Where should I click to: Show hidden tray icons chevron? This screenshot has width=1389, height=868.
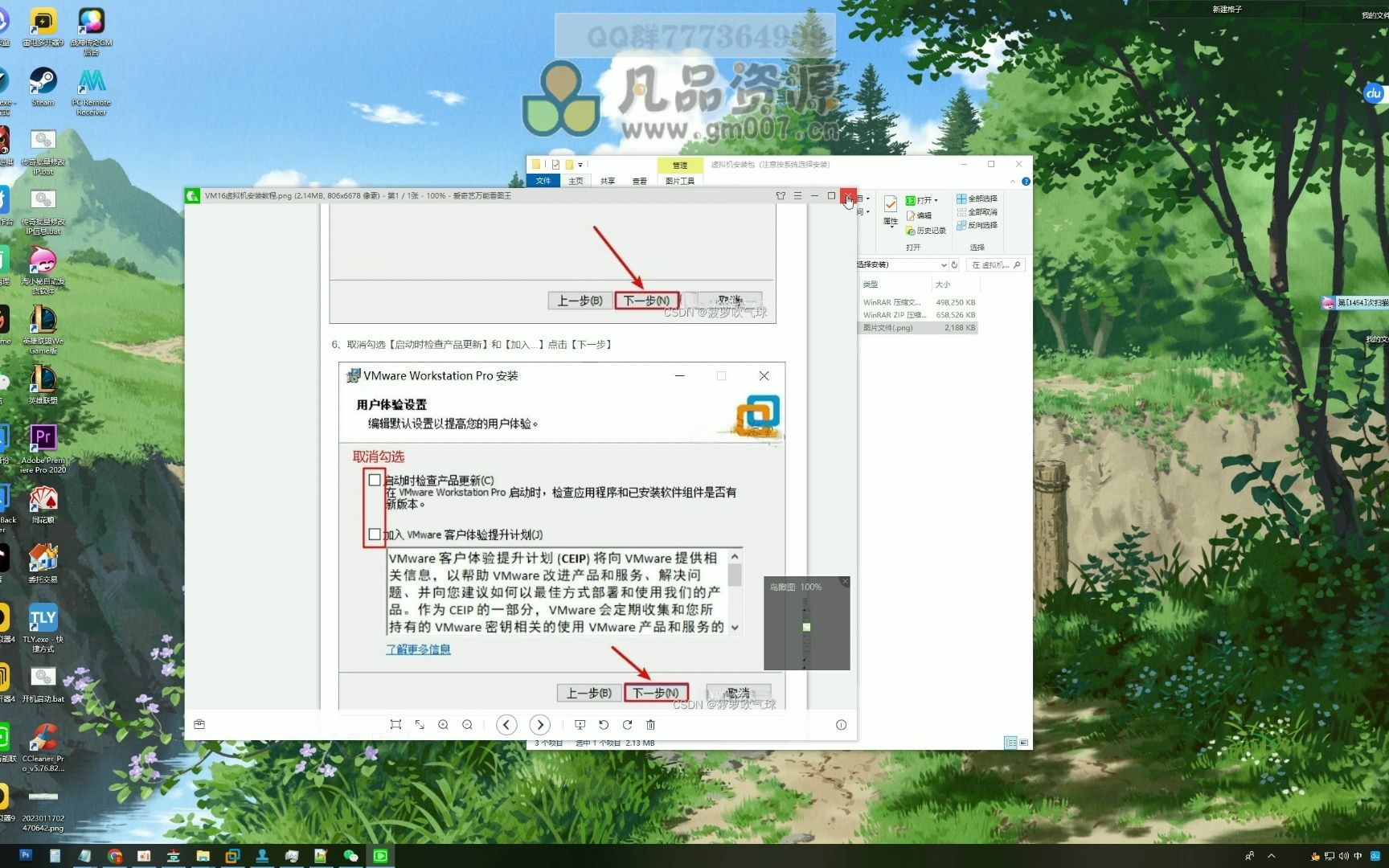1272,856
